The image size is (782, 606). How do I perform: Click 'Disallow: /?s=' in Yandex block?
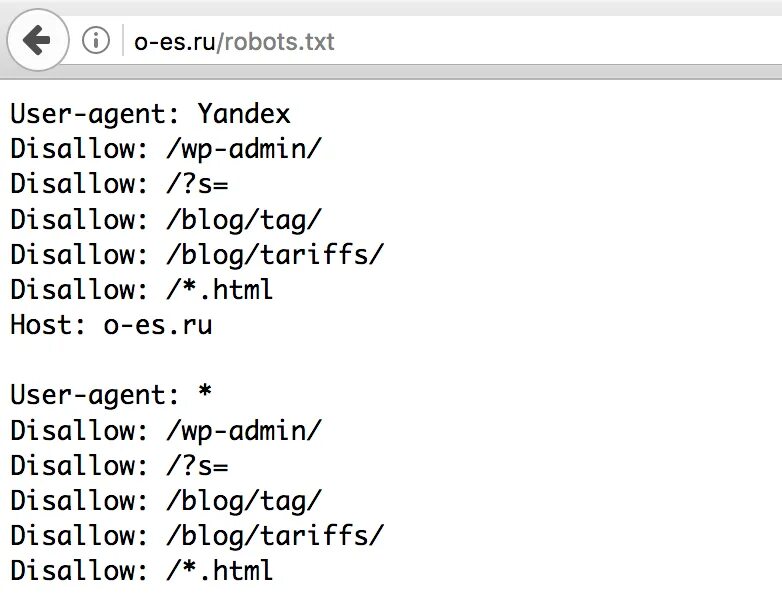(119, 185)
